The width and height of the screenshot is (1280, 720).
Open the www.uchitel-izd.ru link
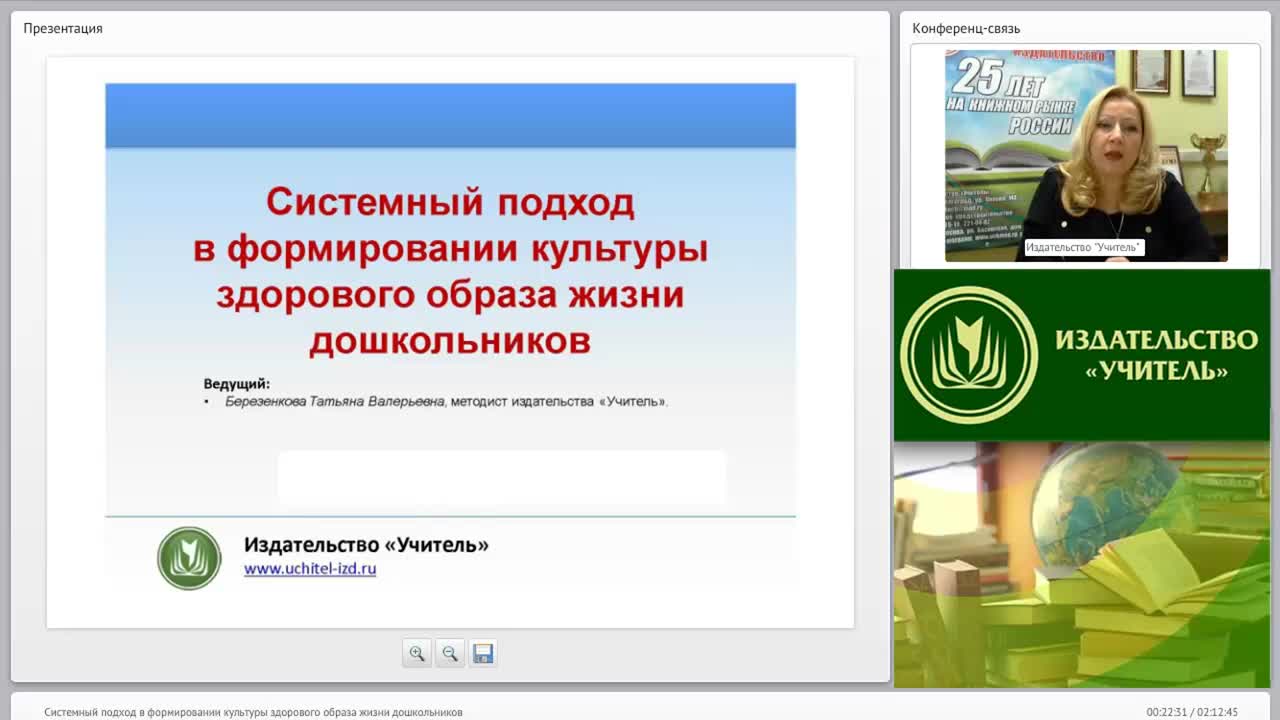310,568
